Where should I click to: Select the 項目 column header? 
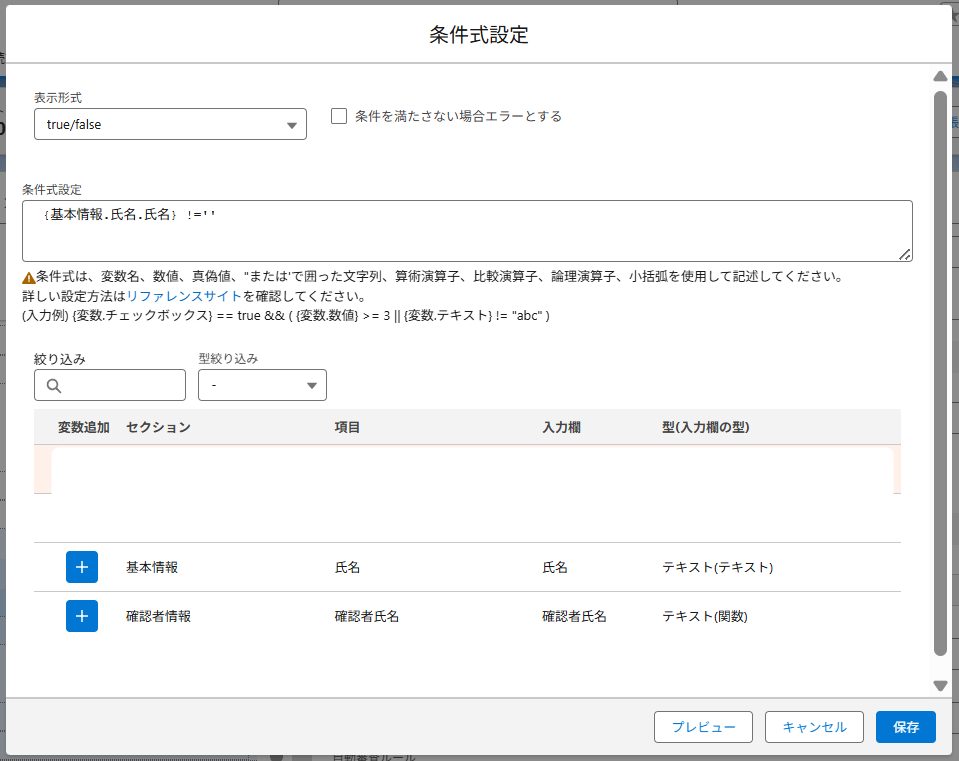click(347, 427)
